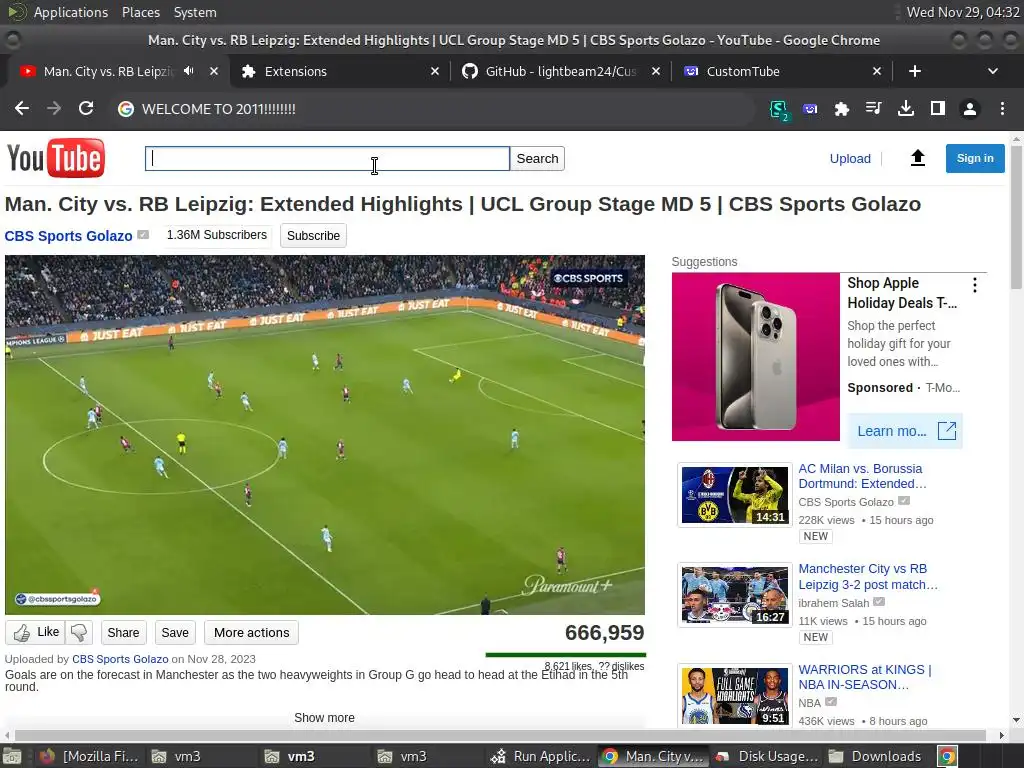
Task: Open the Places menu
Action: tap(140, 12)
